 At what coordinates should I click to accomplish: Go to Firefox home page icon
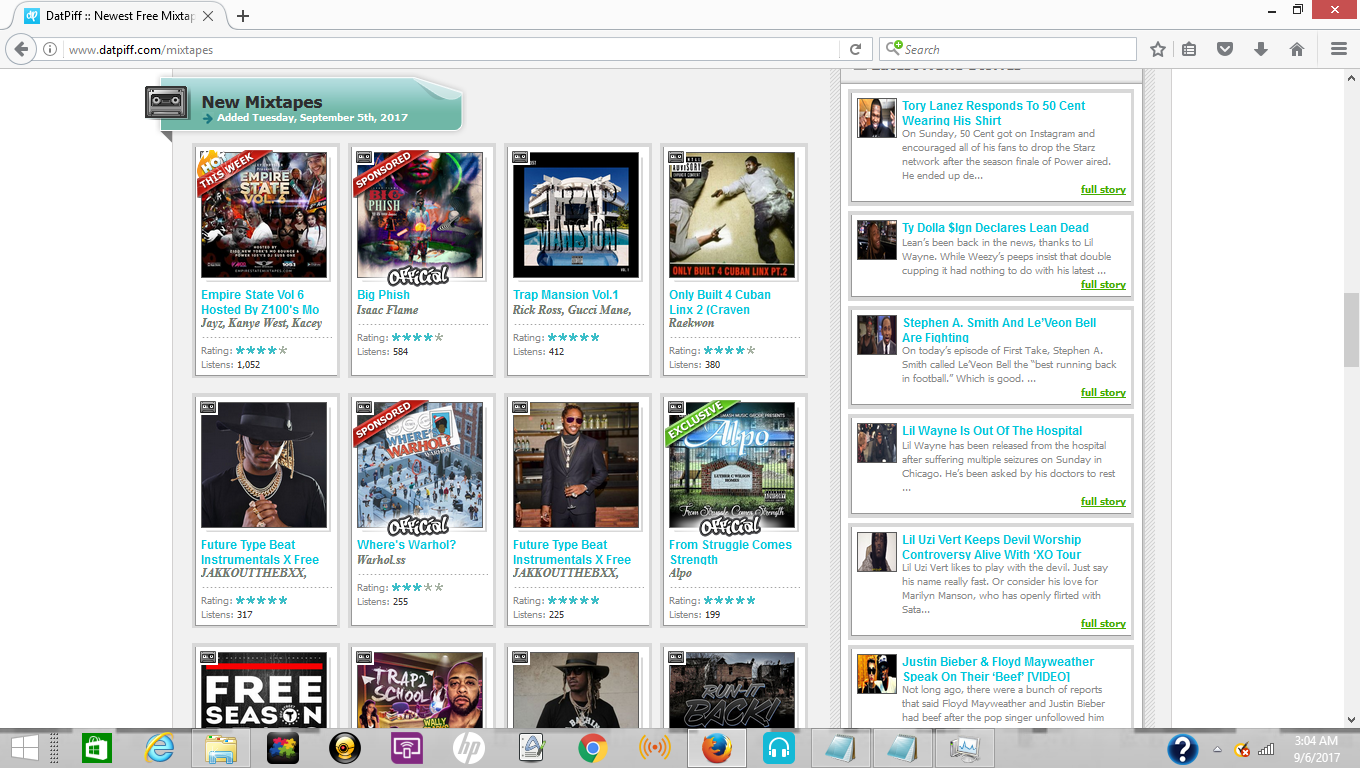[1297, 49]
